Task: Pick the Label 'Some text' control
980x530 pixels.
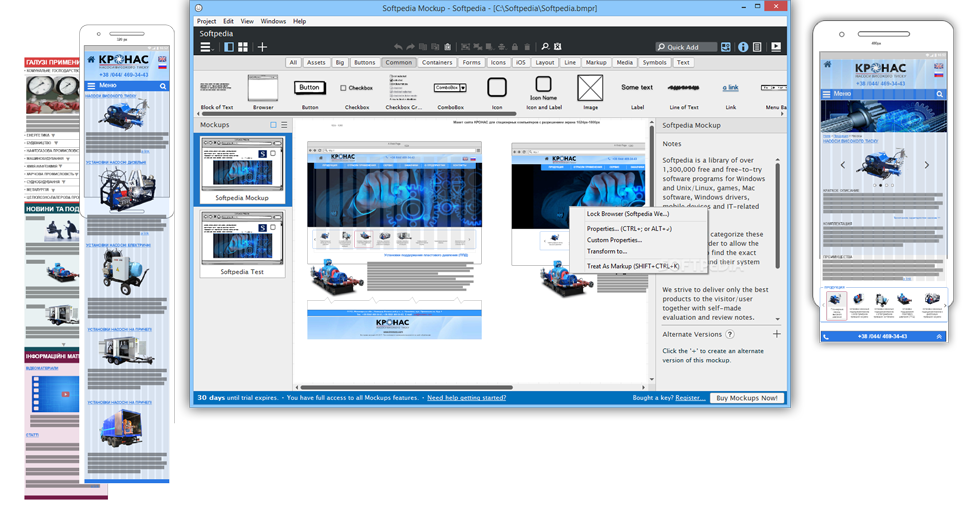Action: pyautogui.click(x=637, y=92)
